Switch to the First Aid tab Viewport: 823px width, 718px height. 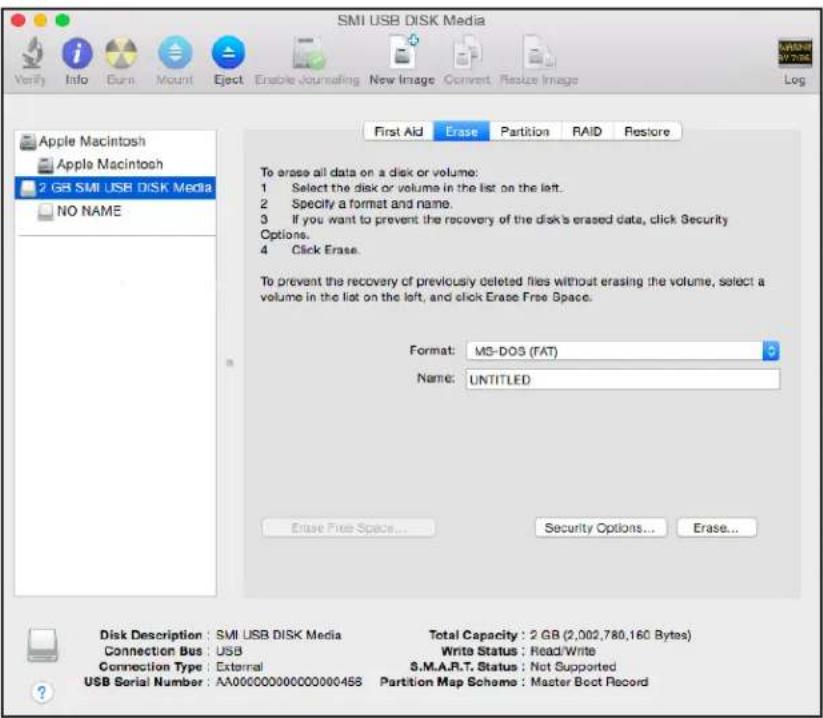click(x=398, y=131)
